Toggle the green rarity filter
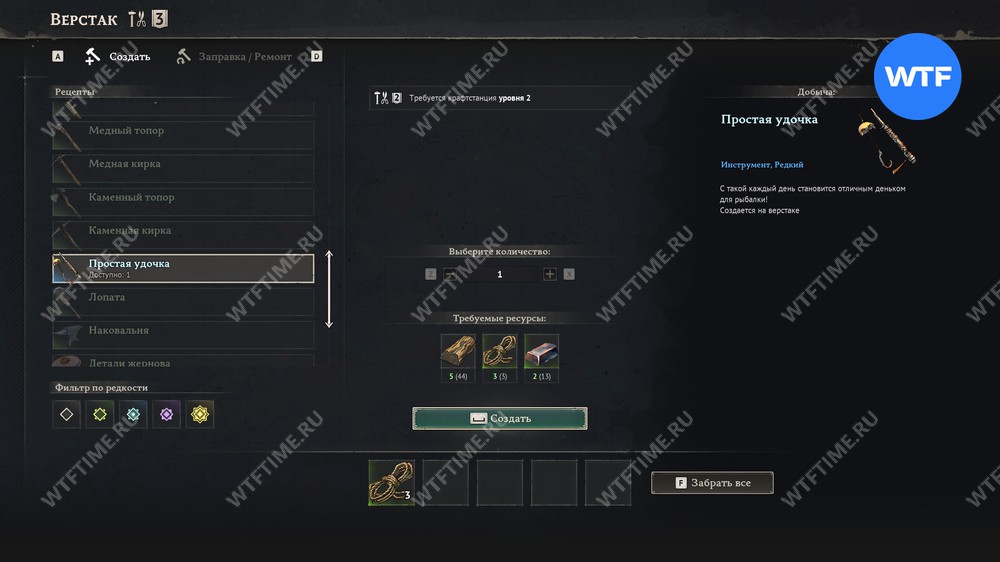The height and width of the screenshot is (562, 1000). (100, 415)
